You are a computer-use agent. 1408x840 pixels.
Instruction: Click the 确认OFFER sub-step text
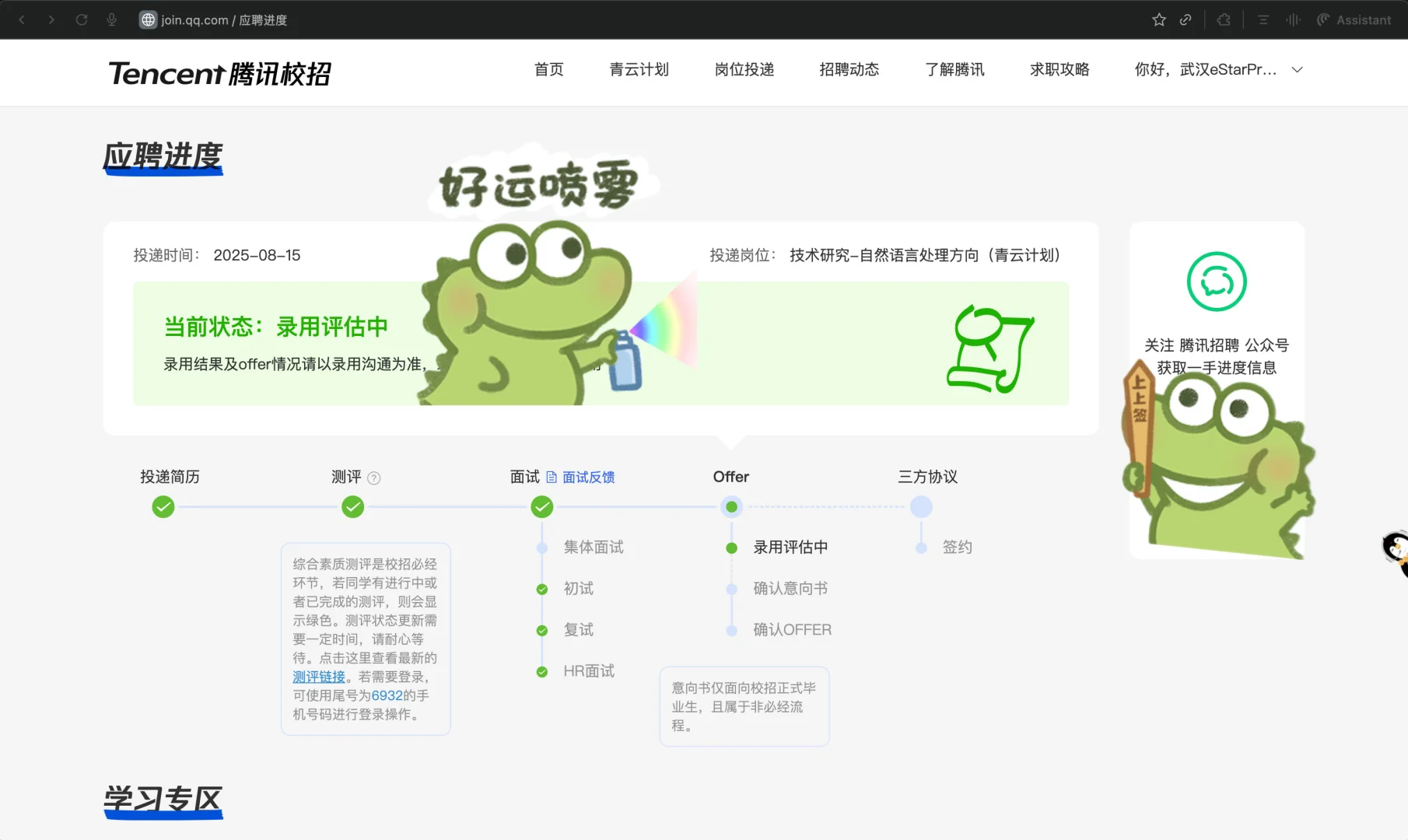point(793,630)
